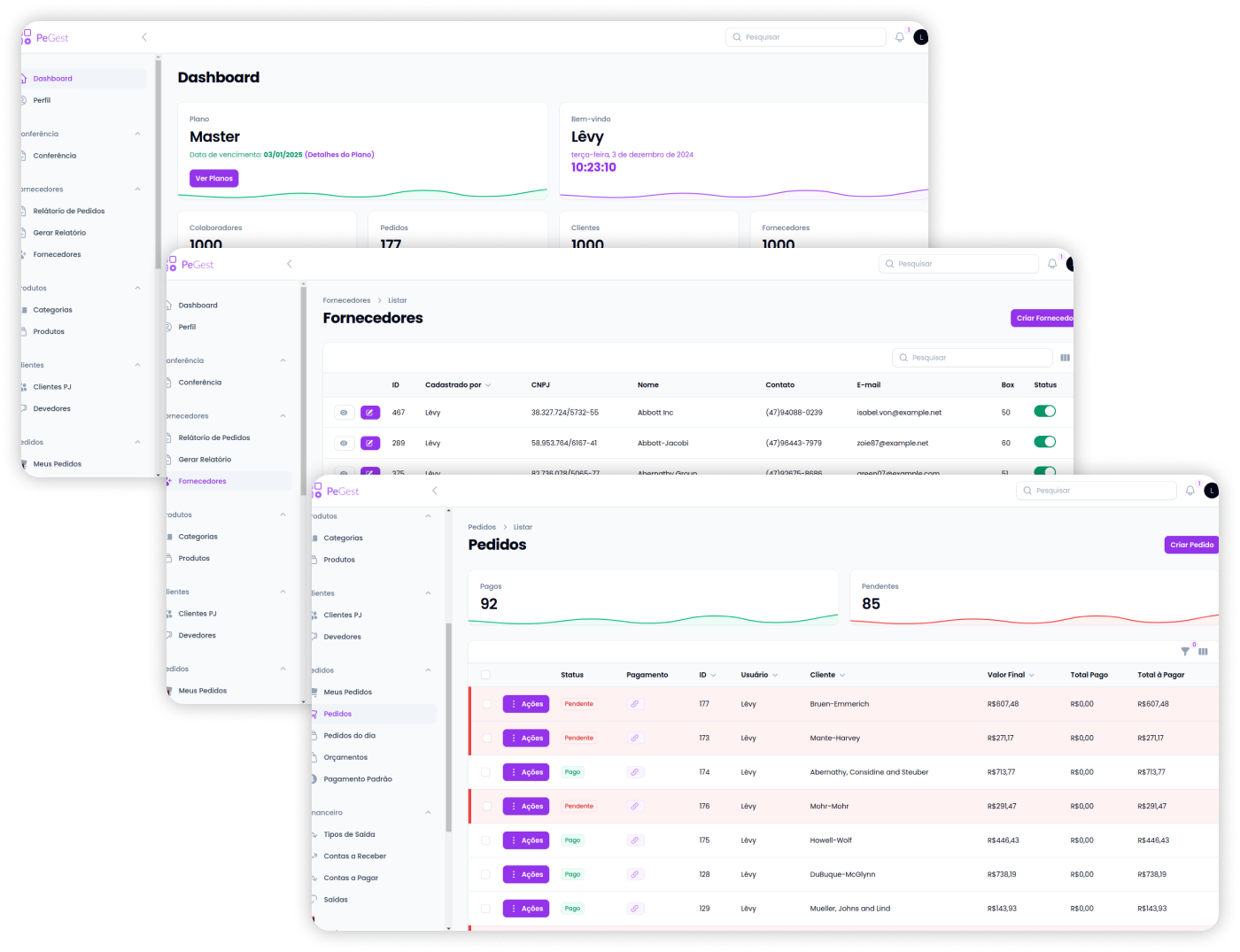Click the Pesquisar field in the Fornecedores table
1240x952 pixels.
pyautogui.click(x=973, y=358)
